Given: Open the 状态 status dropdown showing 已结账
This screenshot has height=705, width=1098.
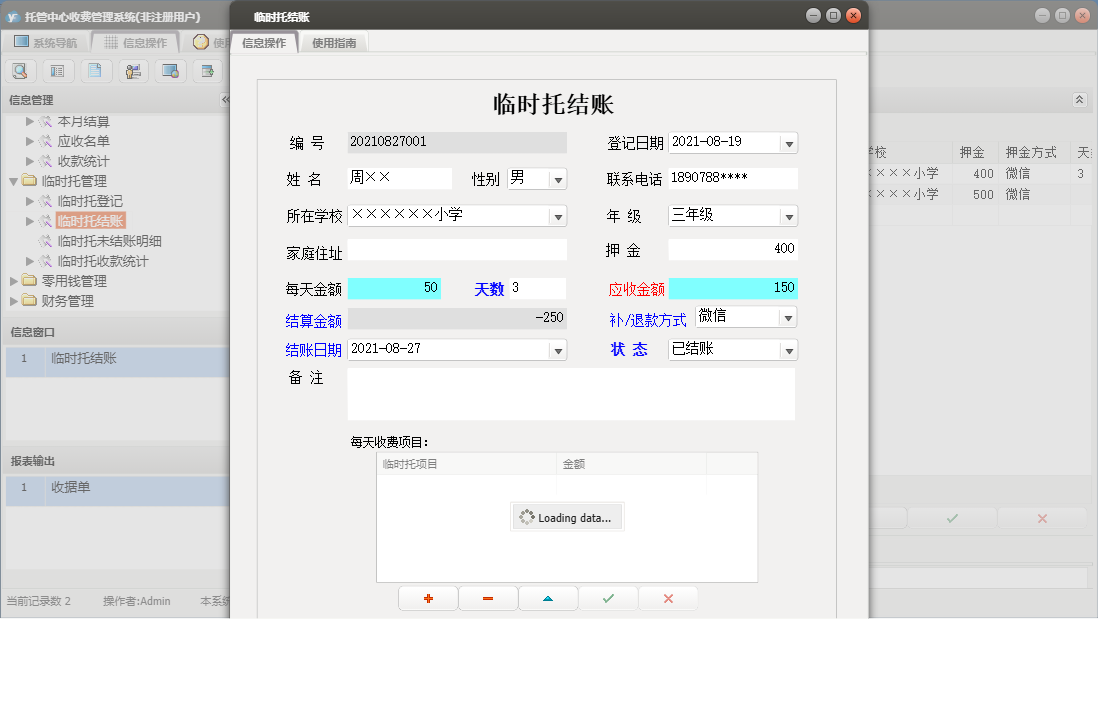Looking at the screenshot, I should [789, 351].
